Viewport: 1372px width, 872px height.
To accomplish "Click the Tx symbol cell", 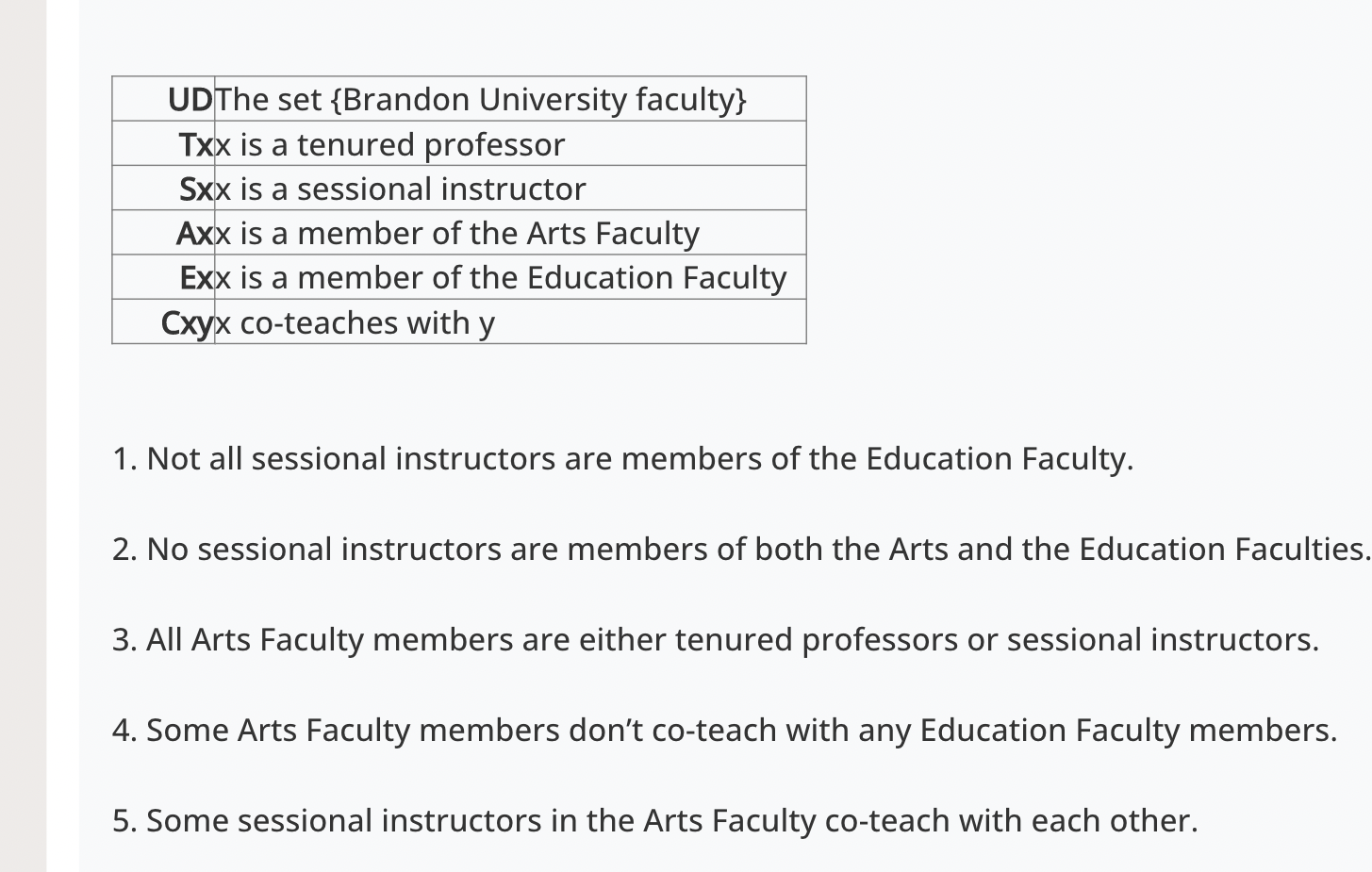I will (163, 144).
